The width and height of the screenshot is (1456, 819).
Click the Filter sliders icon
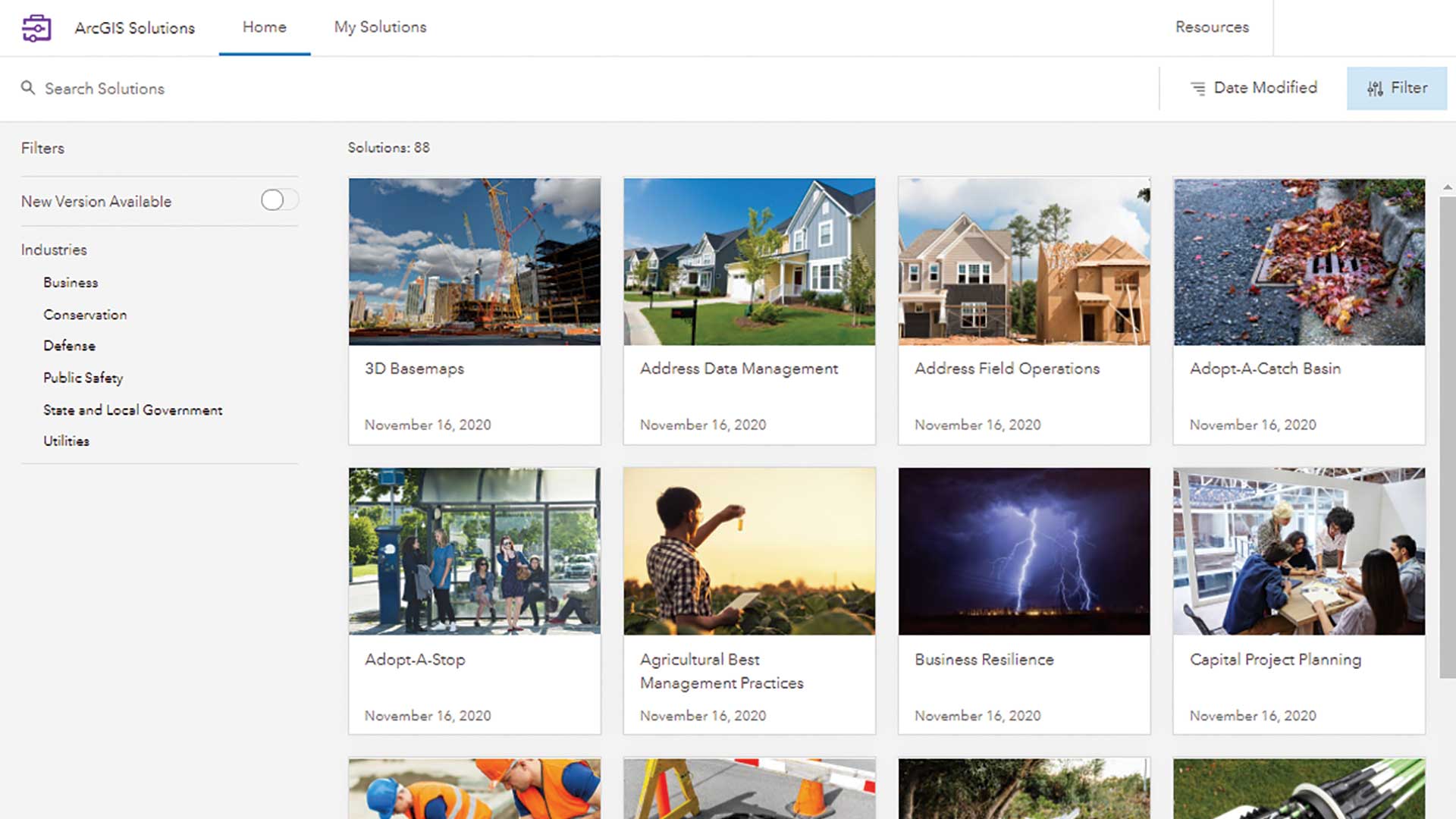(x=1375, y=89)
